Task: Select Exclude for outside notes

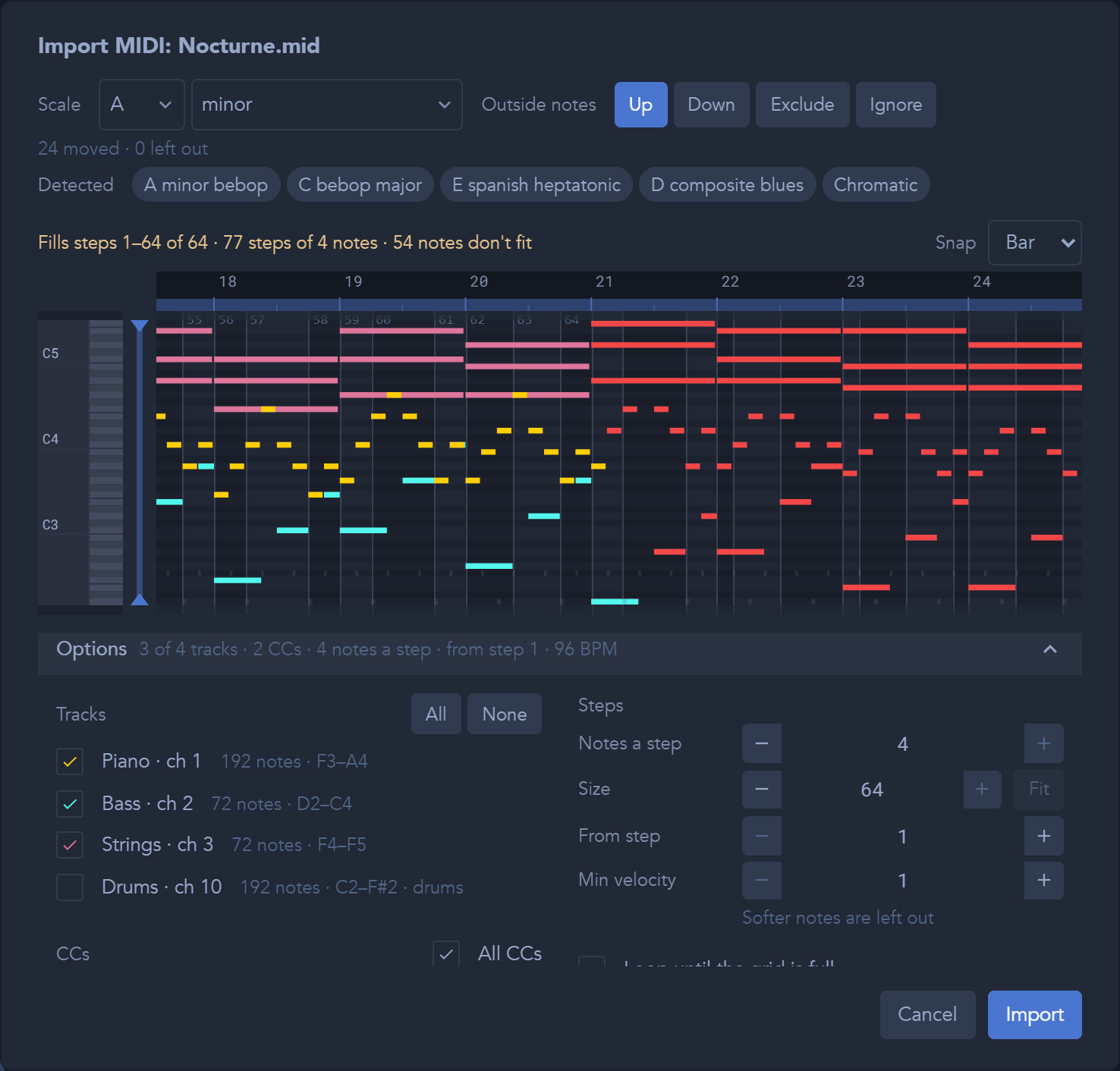Action: click(x=802, y=105)
